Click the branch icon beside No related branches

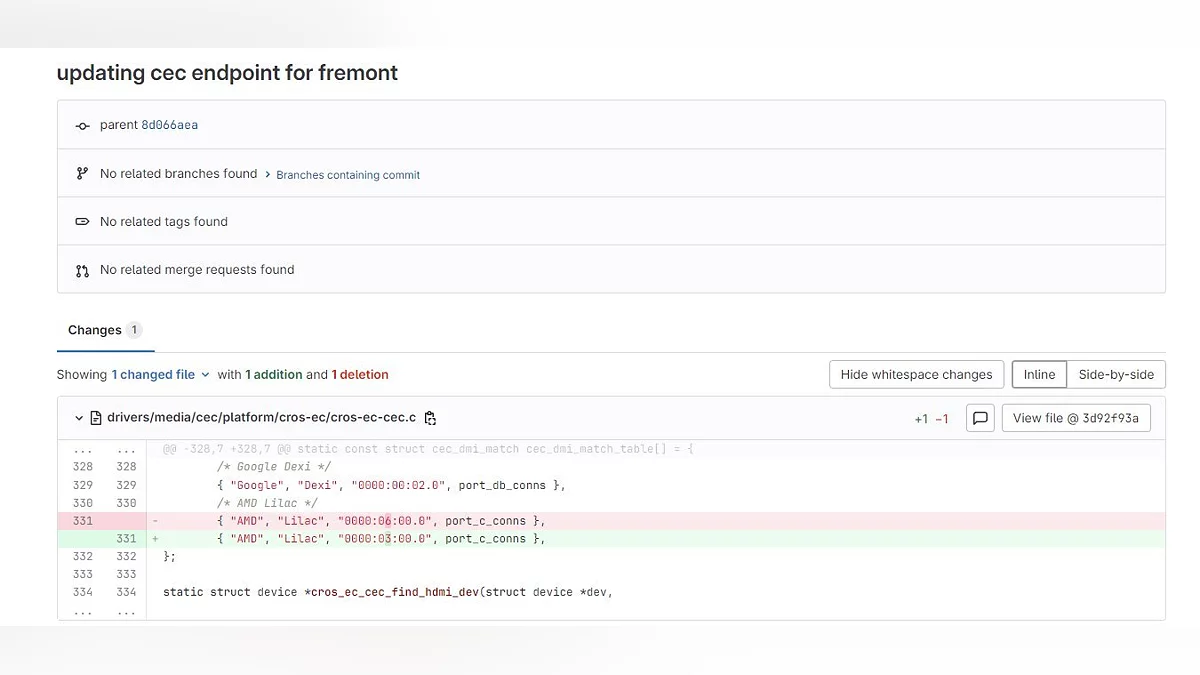pos(83,174)
